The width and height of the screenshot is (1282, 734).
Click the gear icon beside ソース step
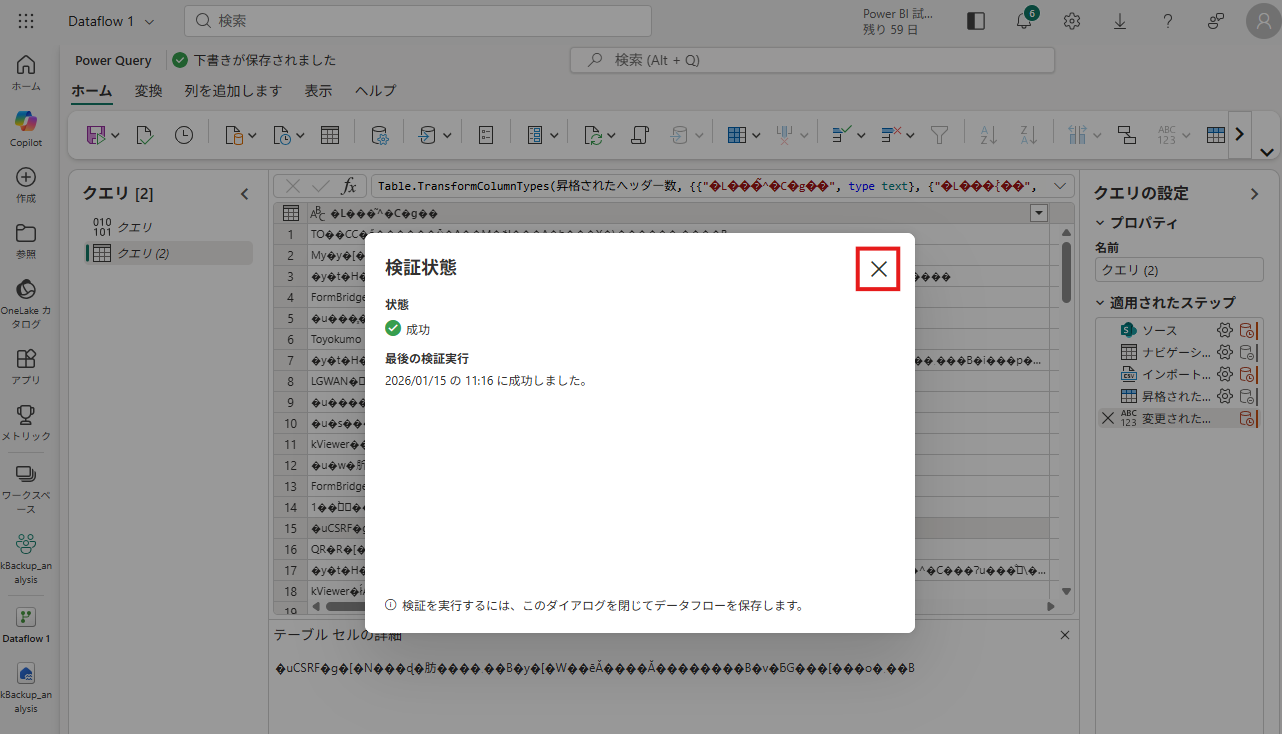click(x=1224, y=330)
